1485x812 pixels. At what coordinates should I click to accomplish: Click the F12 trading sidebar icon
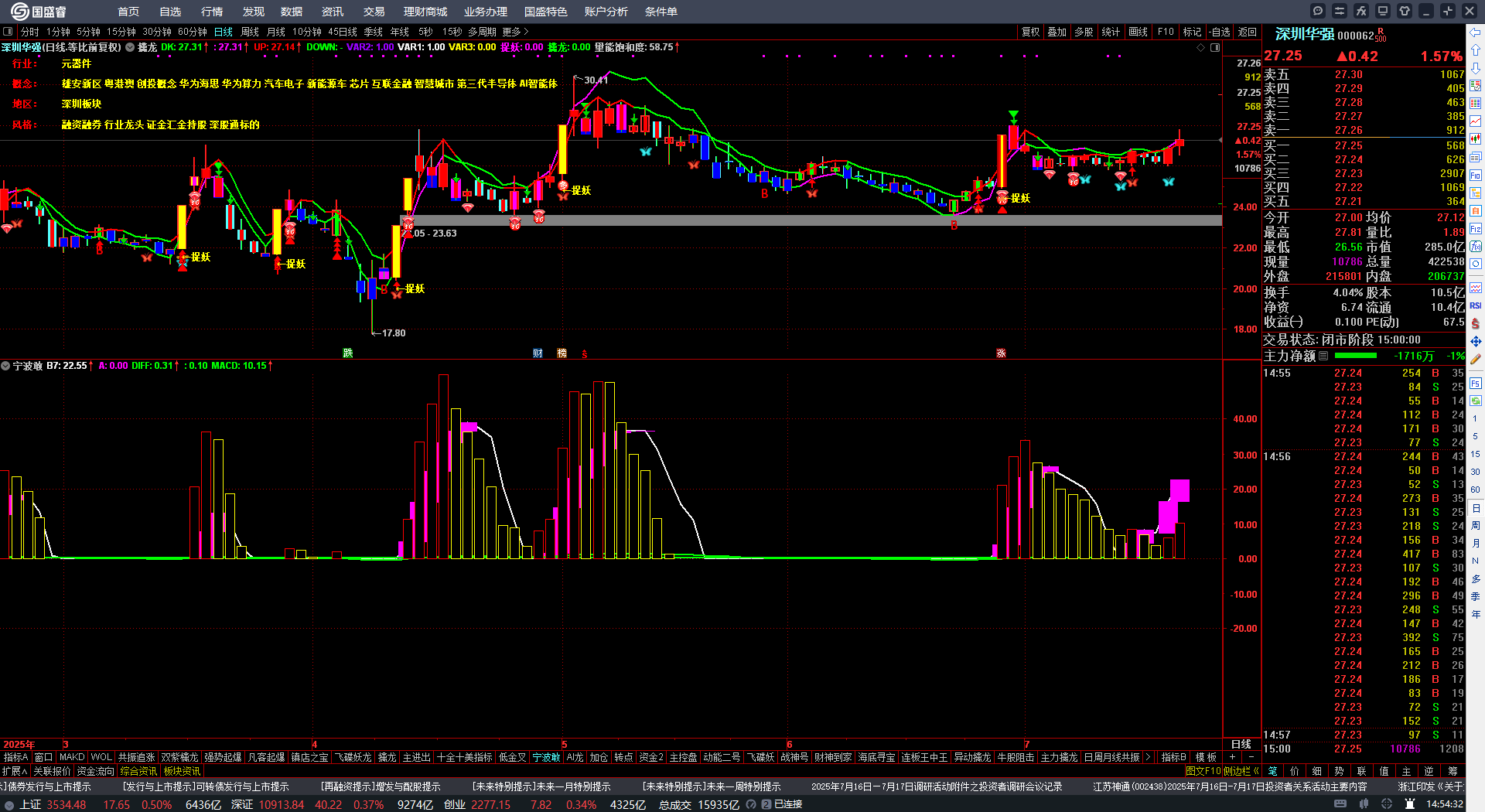click(1476, 229)
